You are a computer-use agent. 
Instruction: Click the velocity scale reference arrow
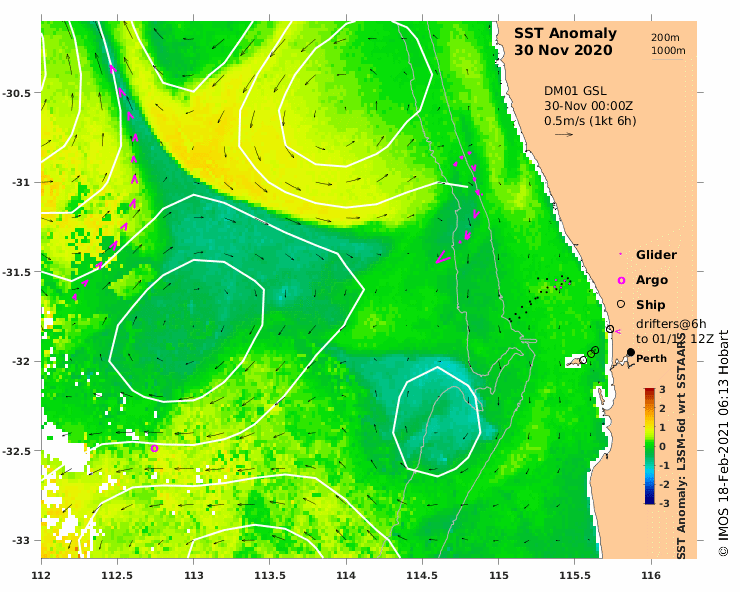pos(563,135)
